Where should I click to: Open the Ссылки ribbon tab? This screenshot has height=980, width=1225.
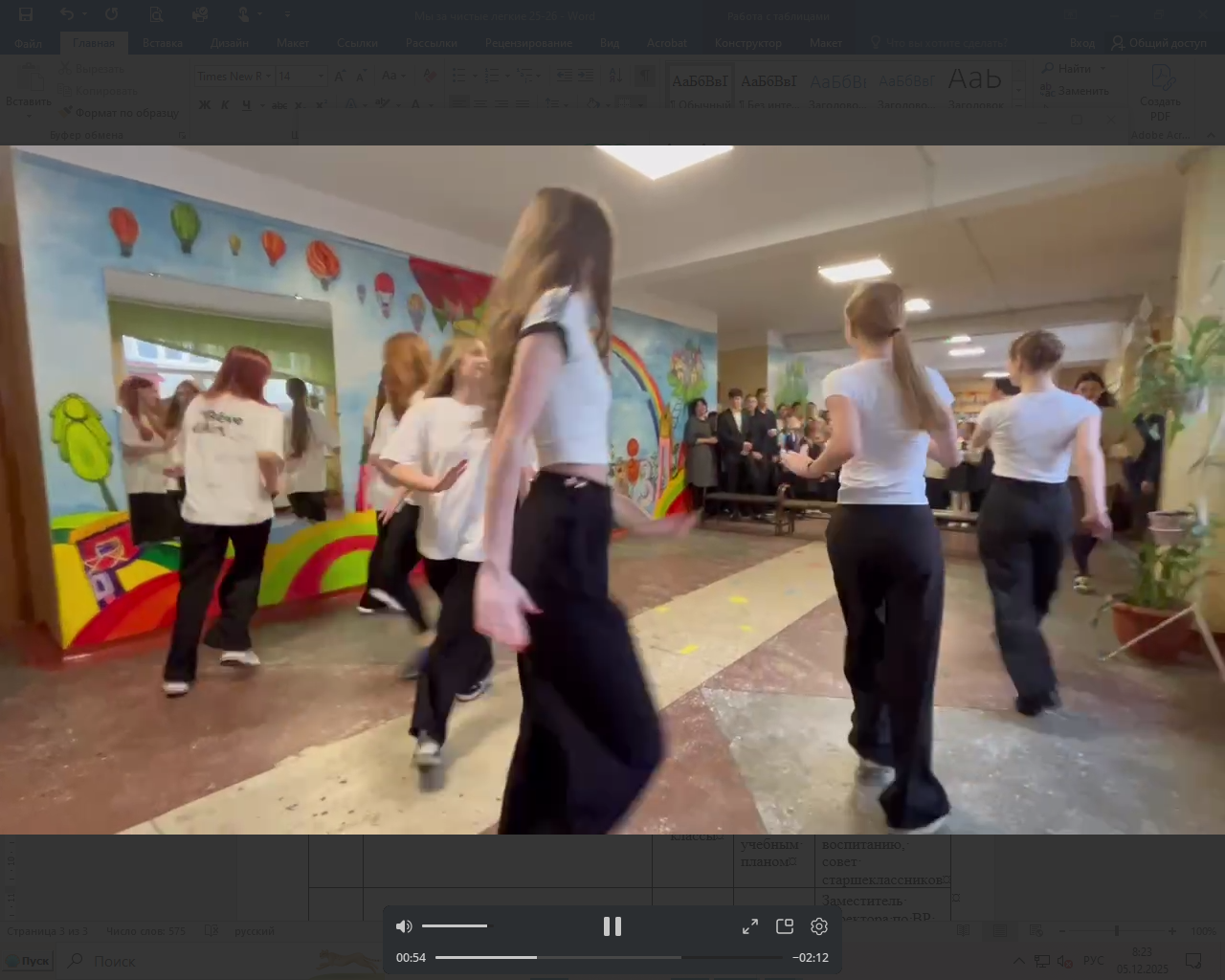coord(357,43)
